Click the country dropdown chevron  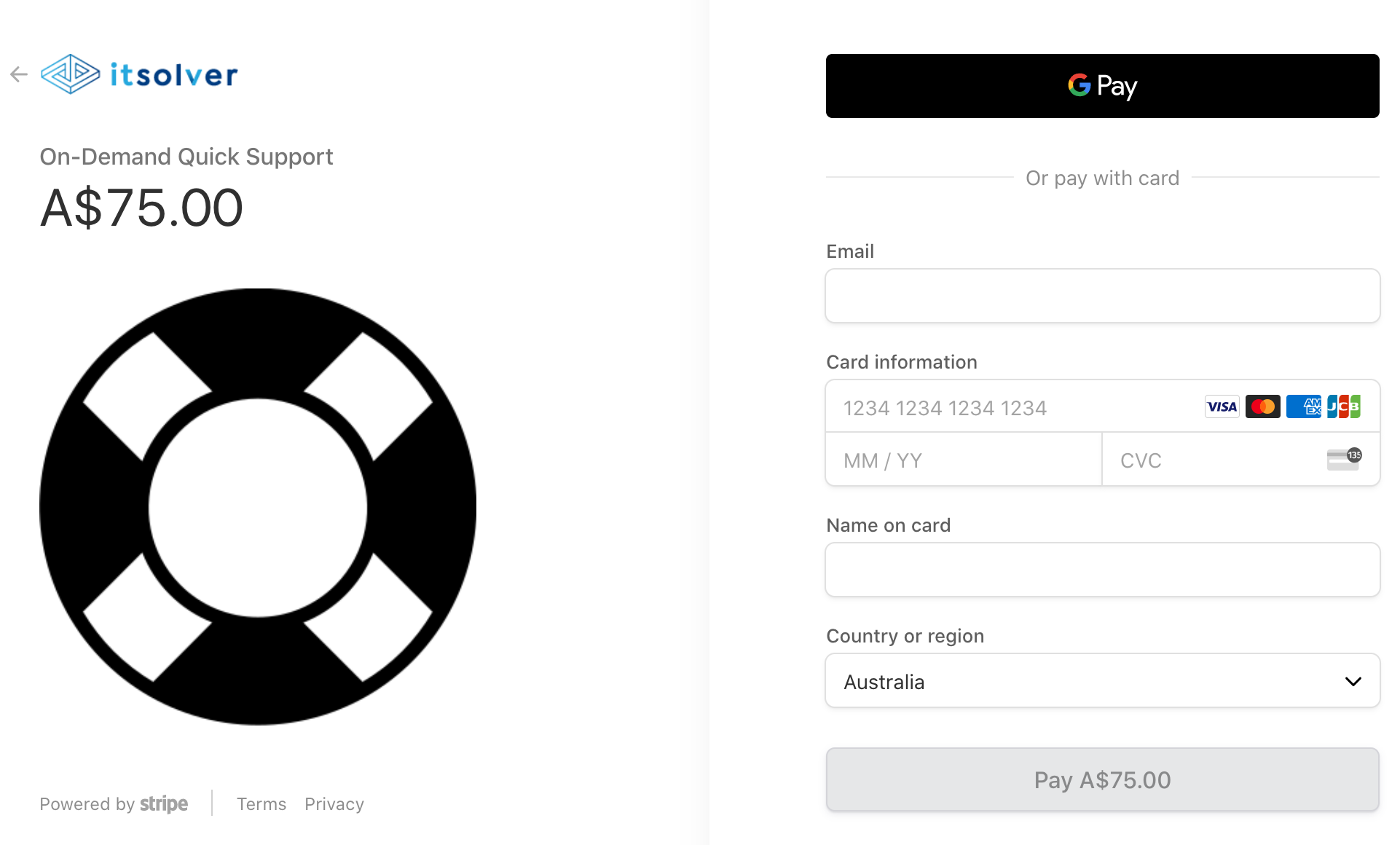1354,680
